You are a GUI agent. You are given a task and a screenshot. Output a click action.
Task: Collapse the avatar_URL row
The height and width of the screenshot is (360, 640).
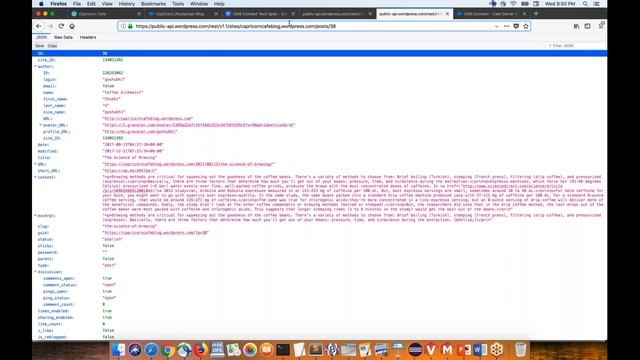(40, 125)
